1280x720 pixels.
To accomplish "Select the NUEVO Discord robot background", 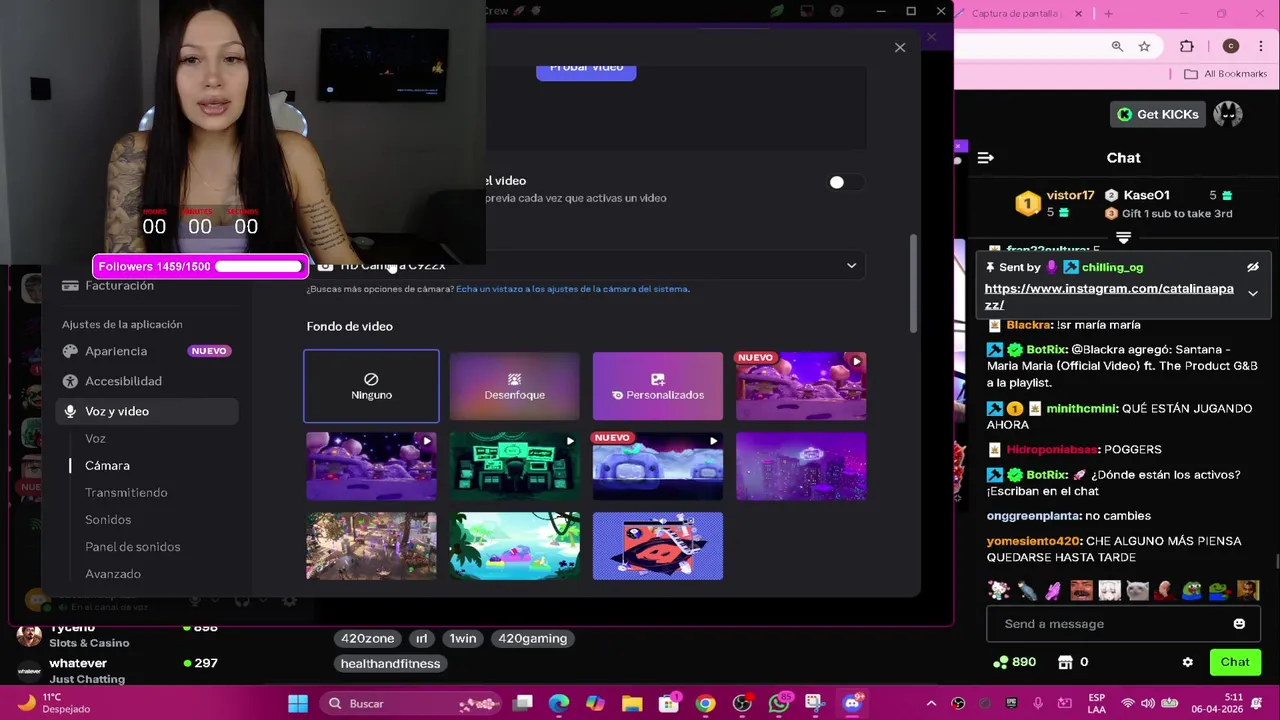I will [658, 466].
